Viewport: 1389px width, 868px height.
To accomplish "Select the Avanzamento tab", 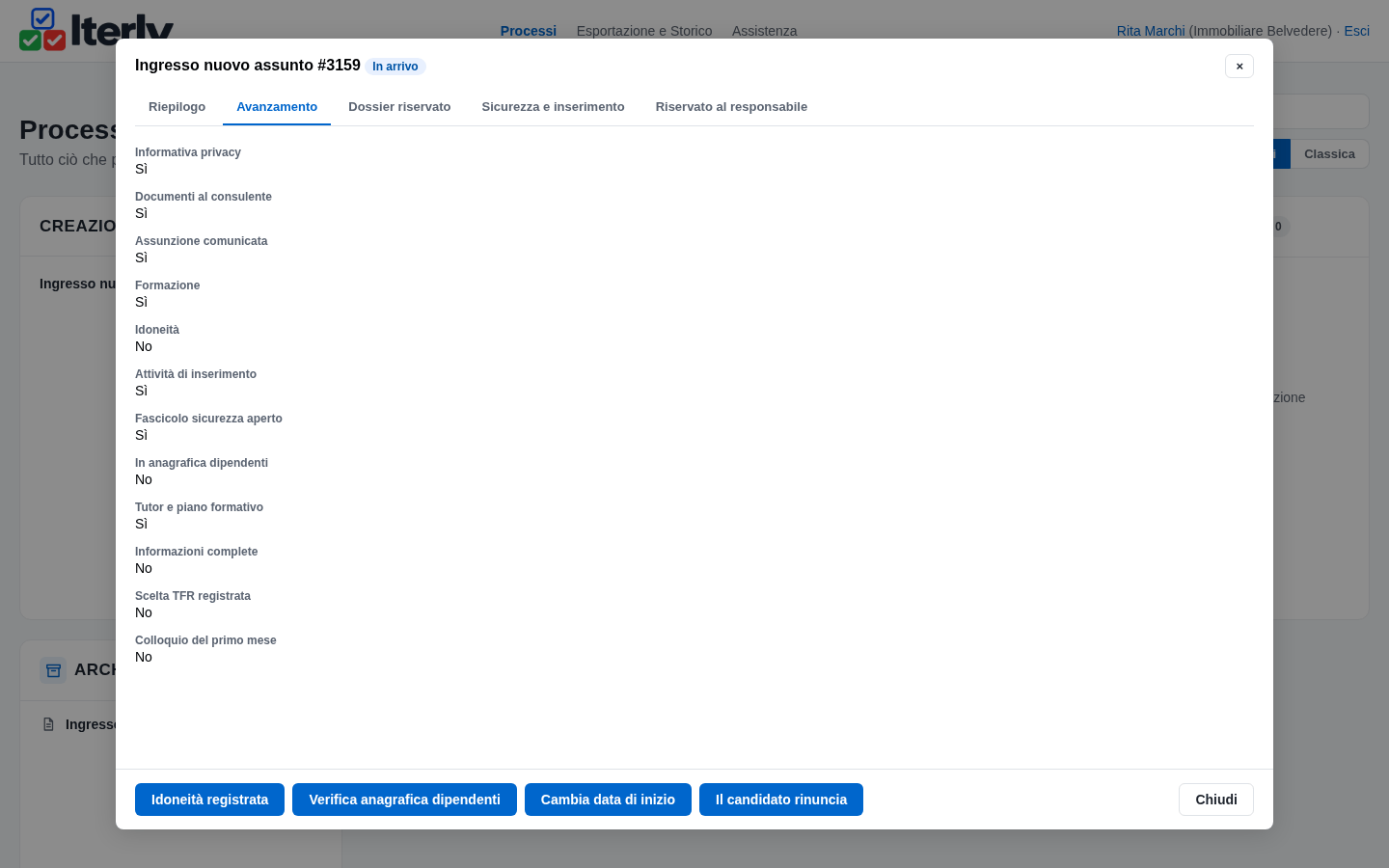I will point(277,107).
